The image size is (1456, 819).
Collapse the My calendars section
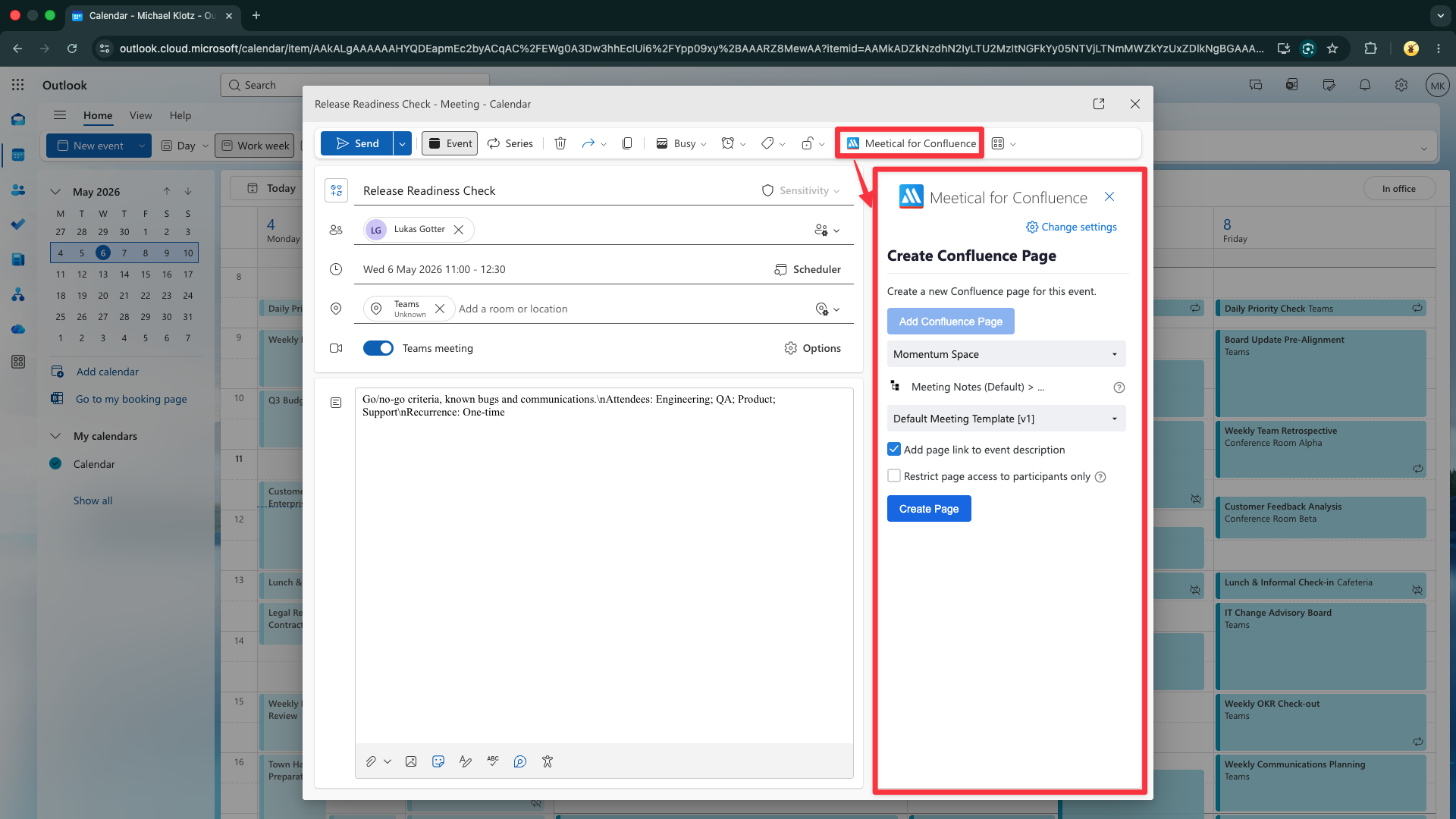(x=55, y=436)
